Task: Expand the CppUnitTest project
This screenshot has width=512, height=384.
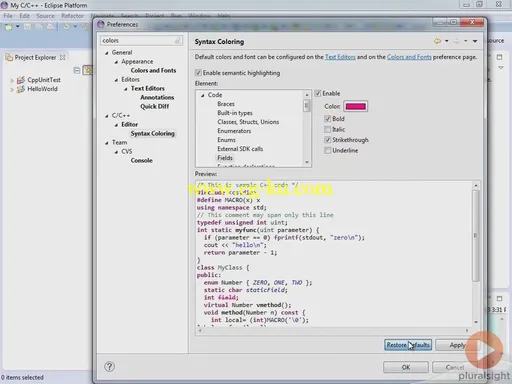Action: [x=12, y=80]
